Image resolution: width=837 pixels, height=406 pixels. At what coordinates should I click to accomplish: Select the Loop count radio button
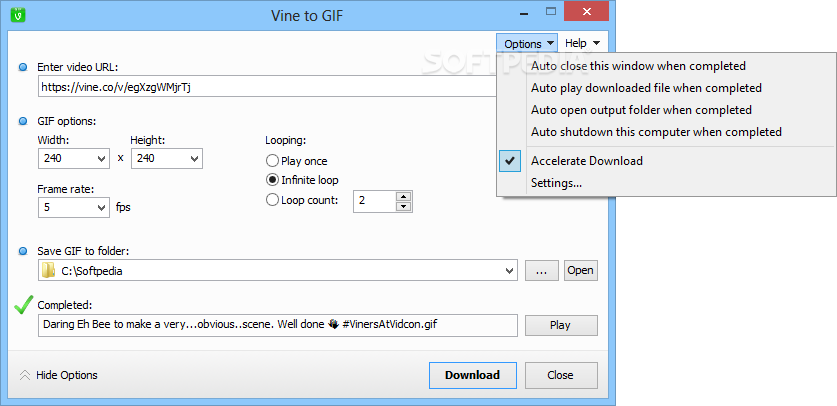click(272, 201)
